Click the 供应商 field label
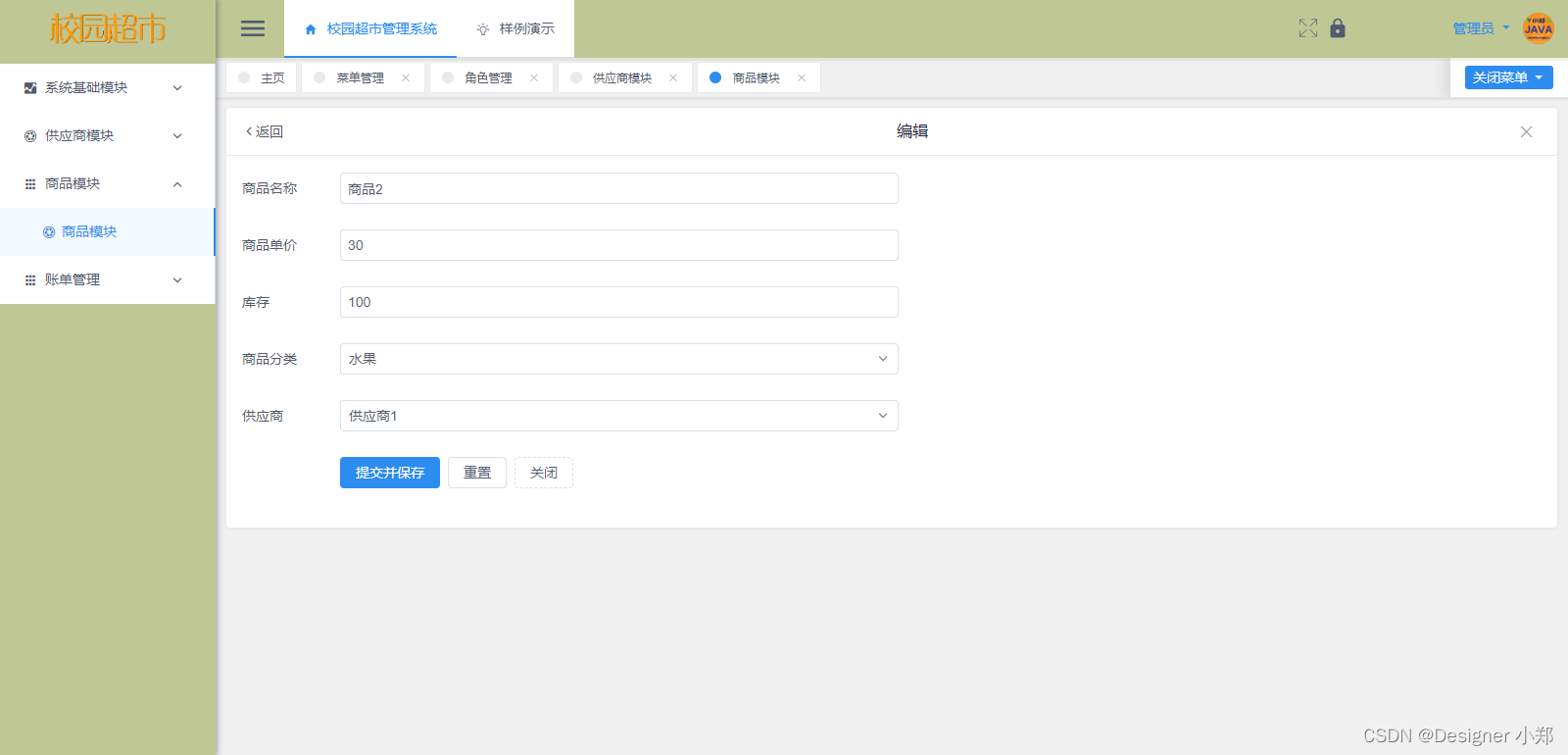1568x755 pixels. [263, 416]
